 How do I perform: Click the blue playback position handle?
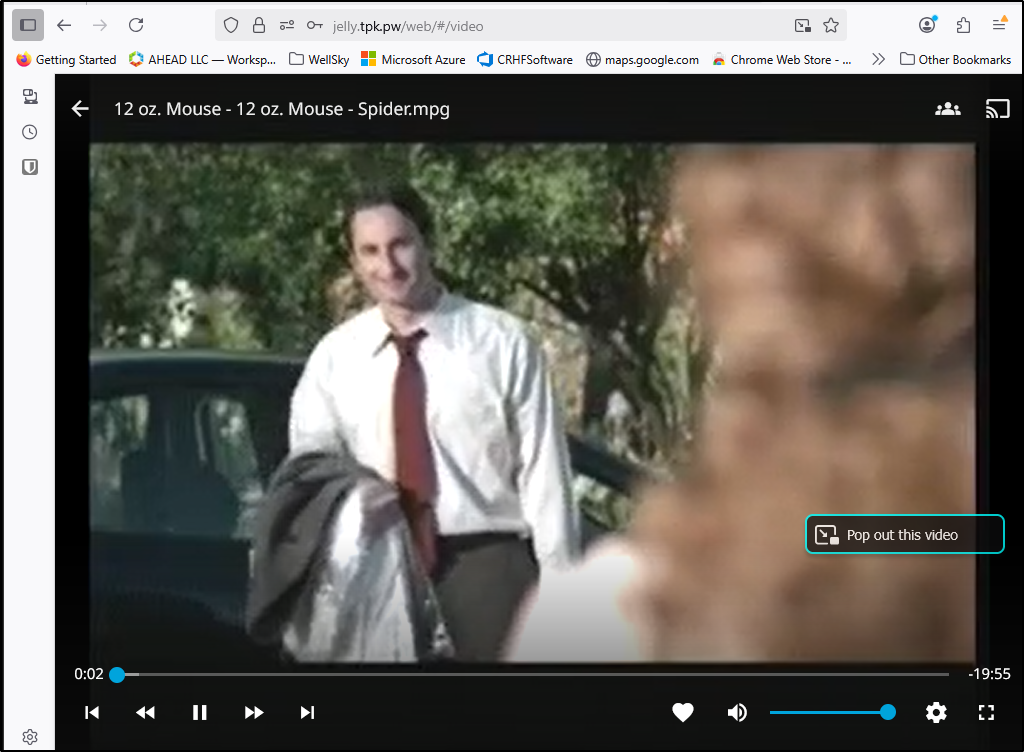click(x=117, y=674)
